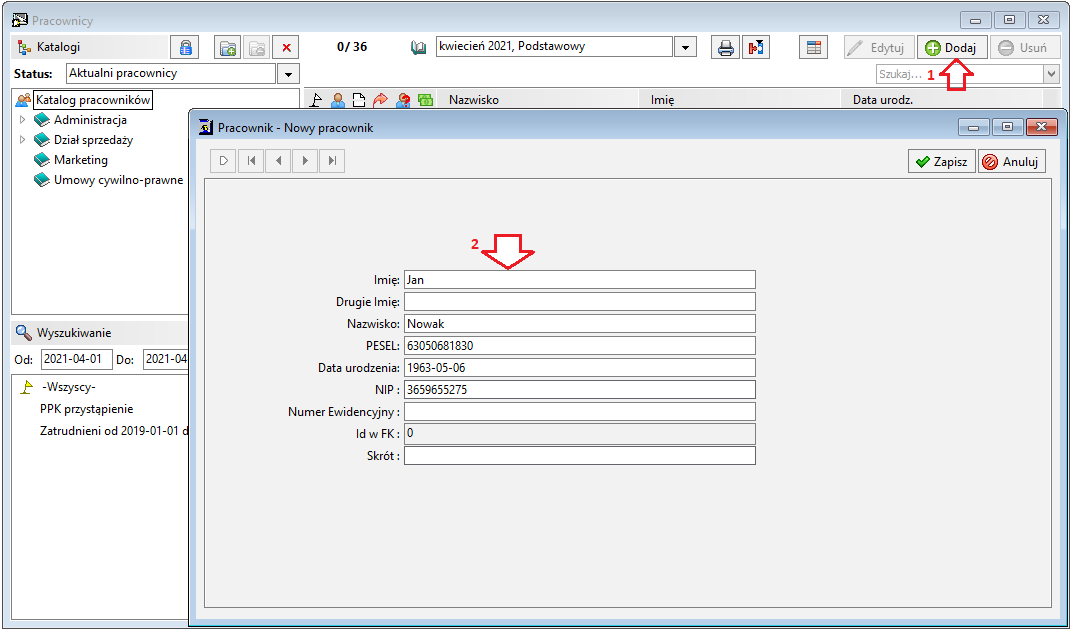Image resolution: width=1073 pixels, height=630 pixels.
Task: Expand the Administracja tree node
Action: pyautogui.click(x=22, y=120)
